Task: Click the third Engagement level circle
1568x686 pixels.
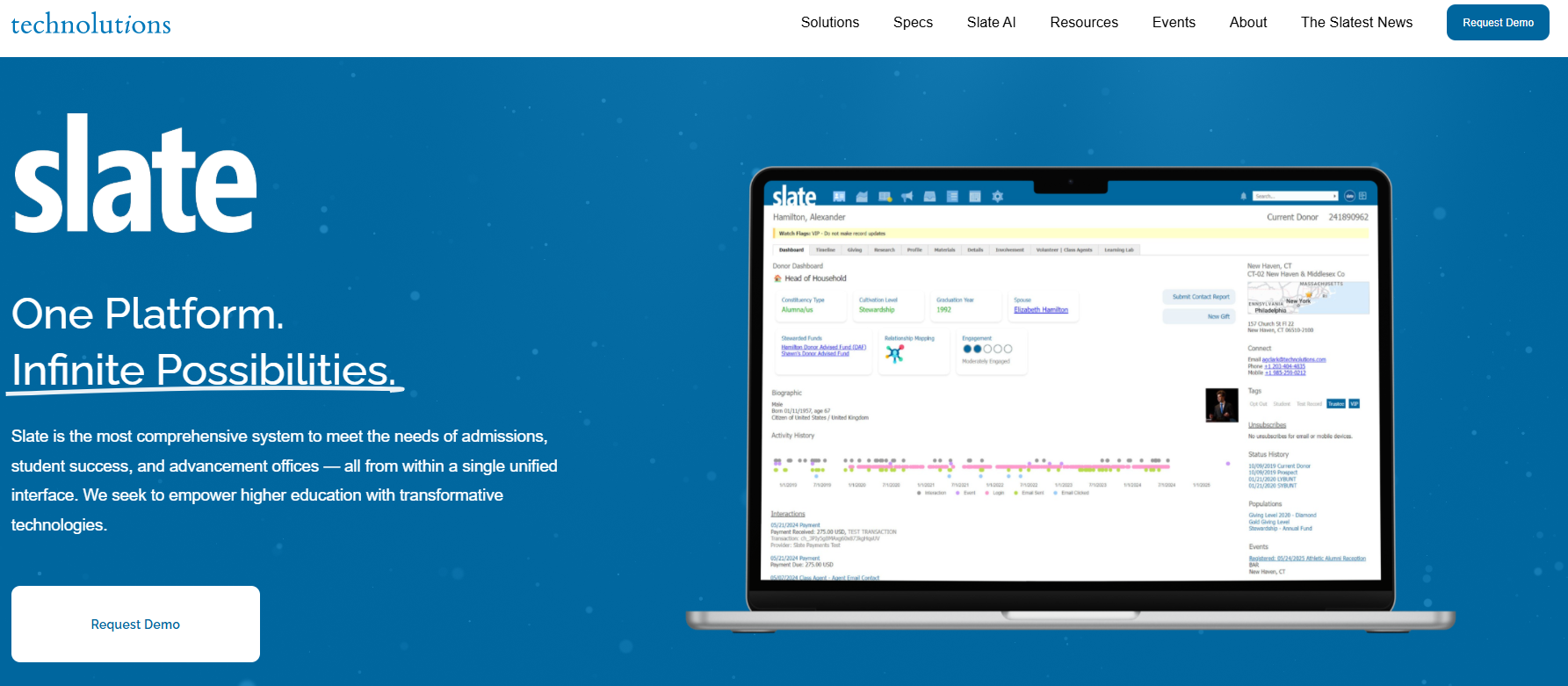Action: pyautogui.click(x=987, y=349)
